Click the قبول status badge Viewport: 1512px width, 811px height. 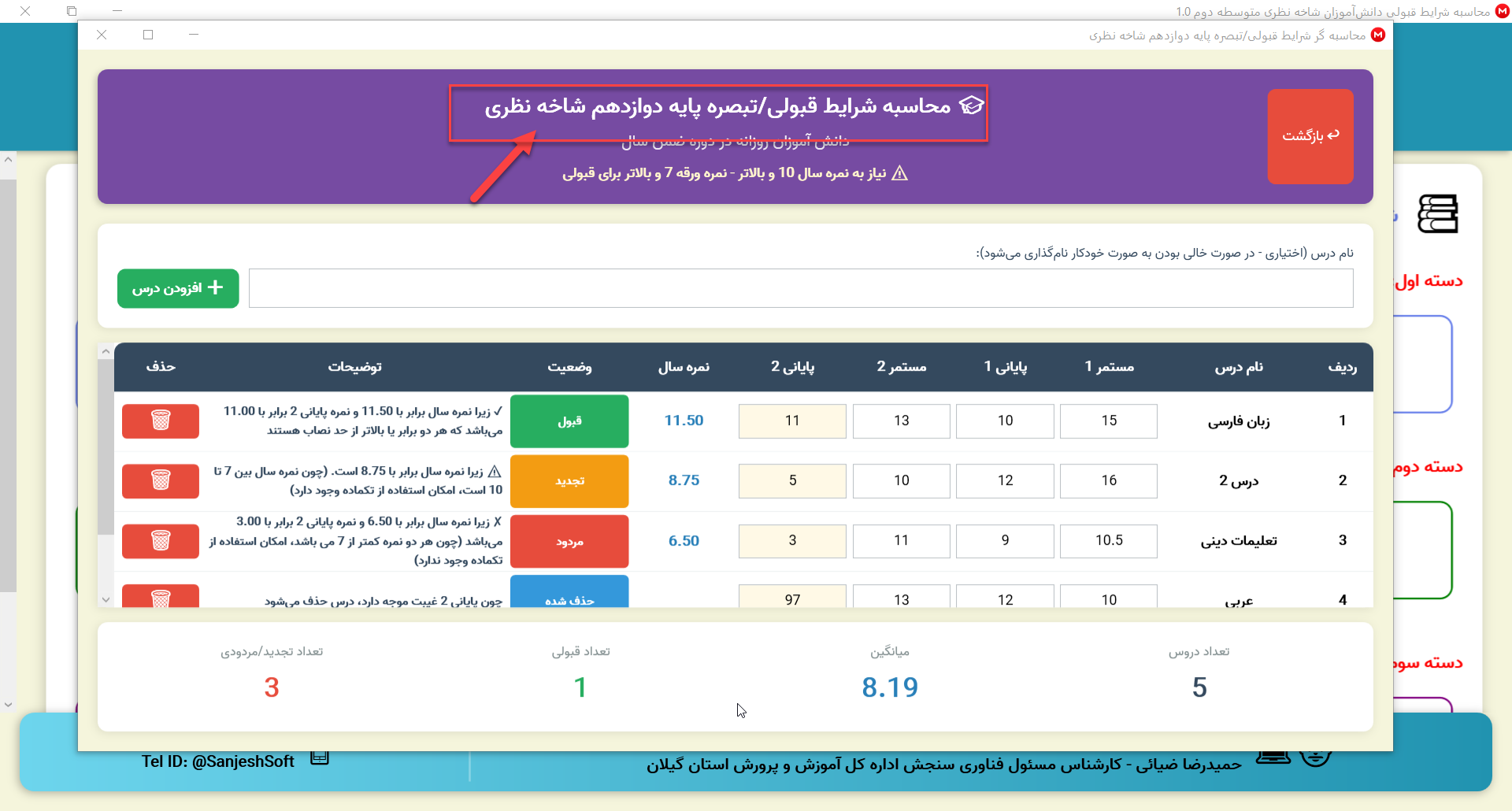(569, 420)
